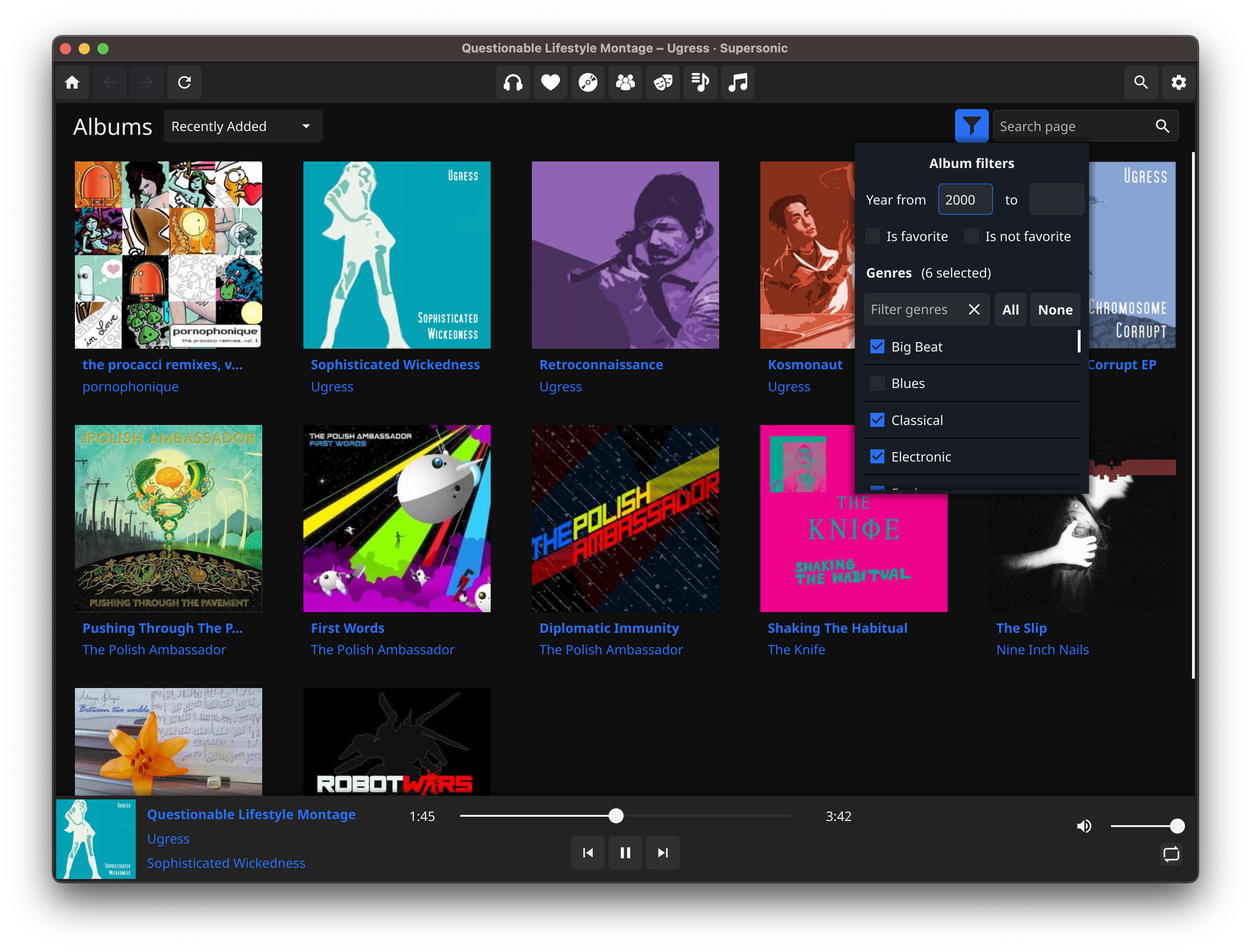Viewport: 1251px width, 952px height.
Task: Open Nine Inch Nails artist link
Action: [1042, 649]
